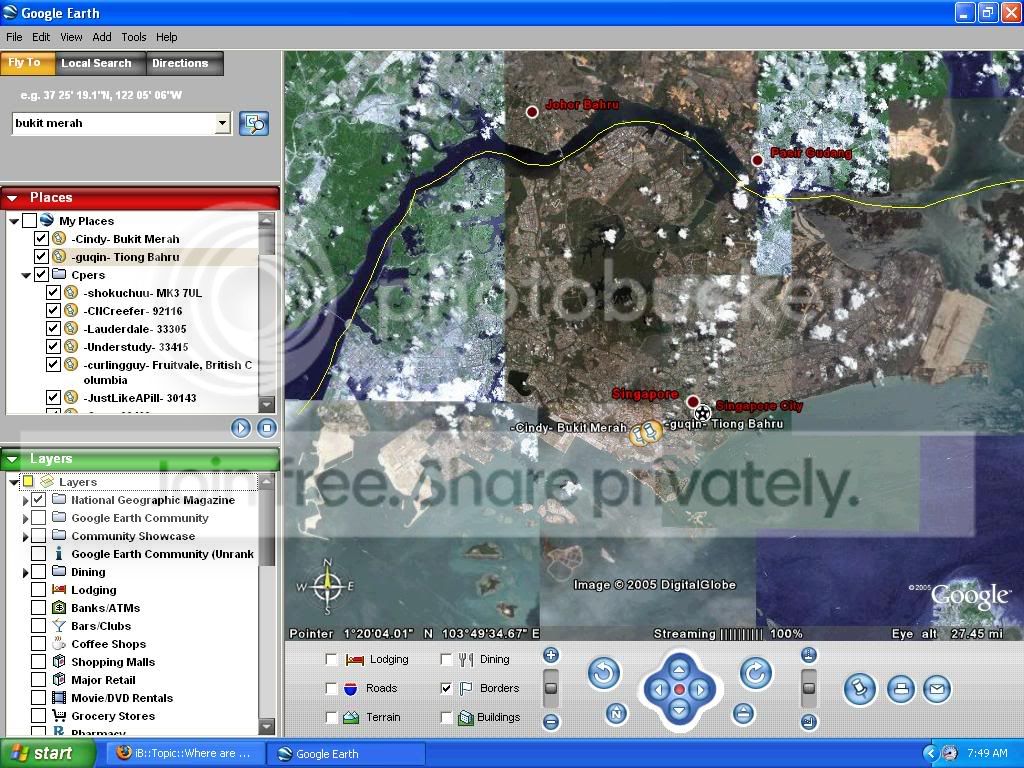This screenshot has width=1024, height=768.
Task: Pan up with the navigation arrow
Action: [679, 669]
